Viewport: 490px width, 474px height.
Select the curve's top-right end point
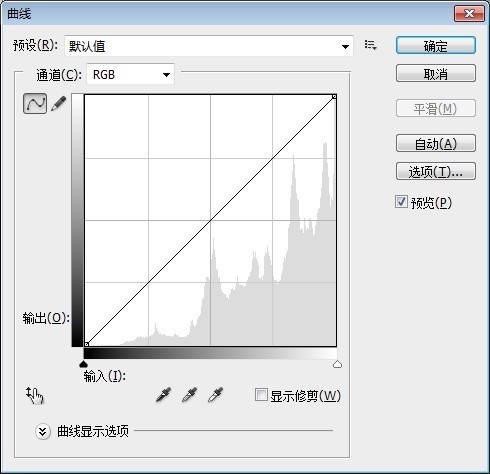pyautogui.click(x=334, y=97)
